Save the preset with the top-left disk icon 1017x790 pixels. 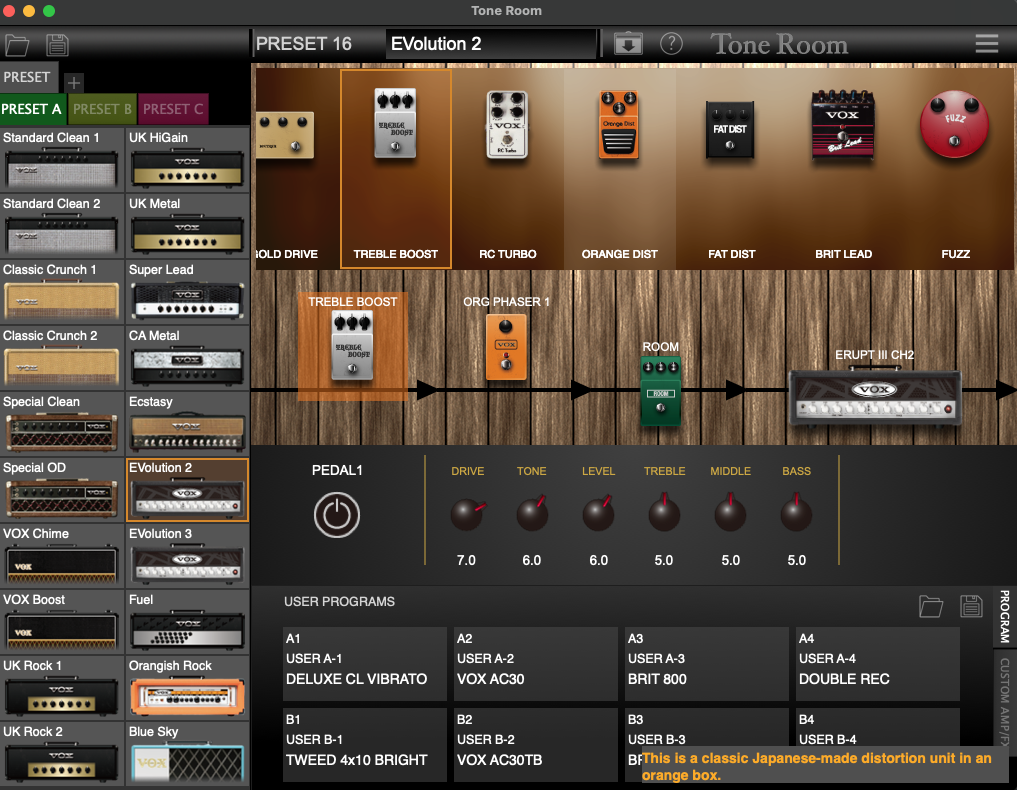[57, 44]
